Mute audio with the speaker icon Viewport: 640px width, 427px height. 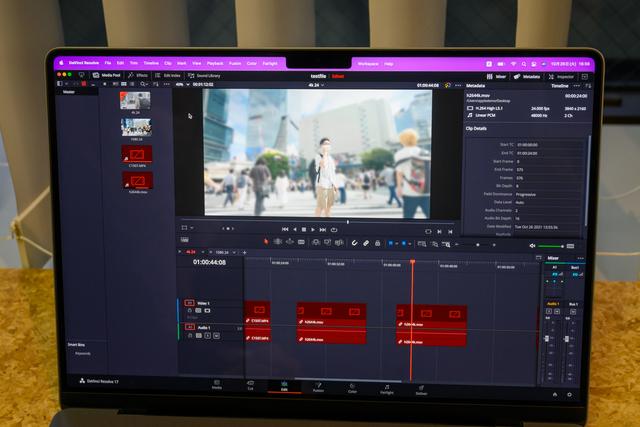[532, 246]
